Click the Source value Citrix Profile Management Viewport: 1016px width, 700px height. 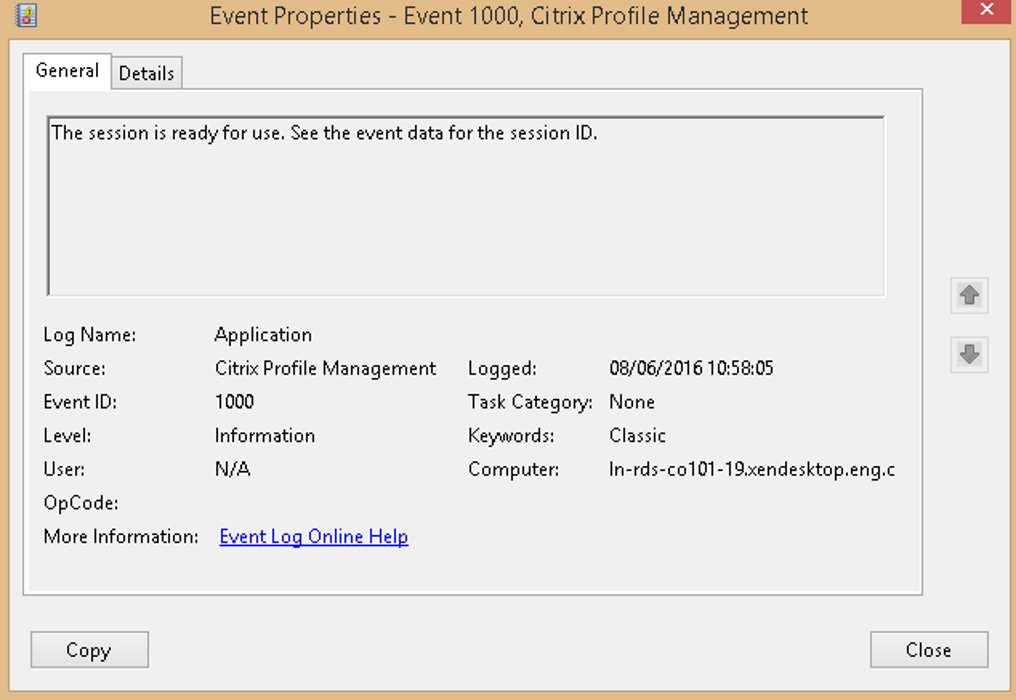325,369
